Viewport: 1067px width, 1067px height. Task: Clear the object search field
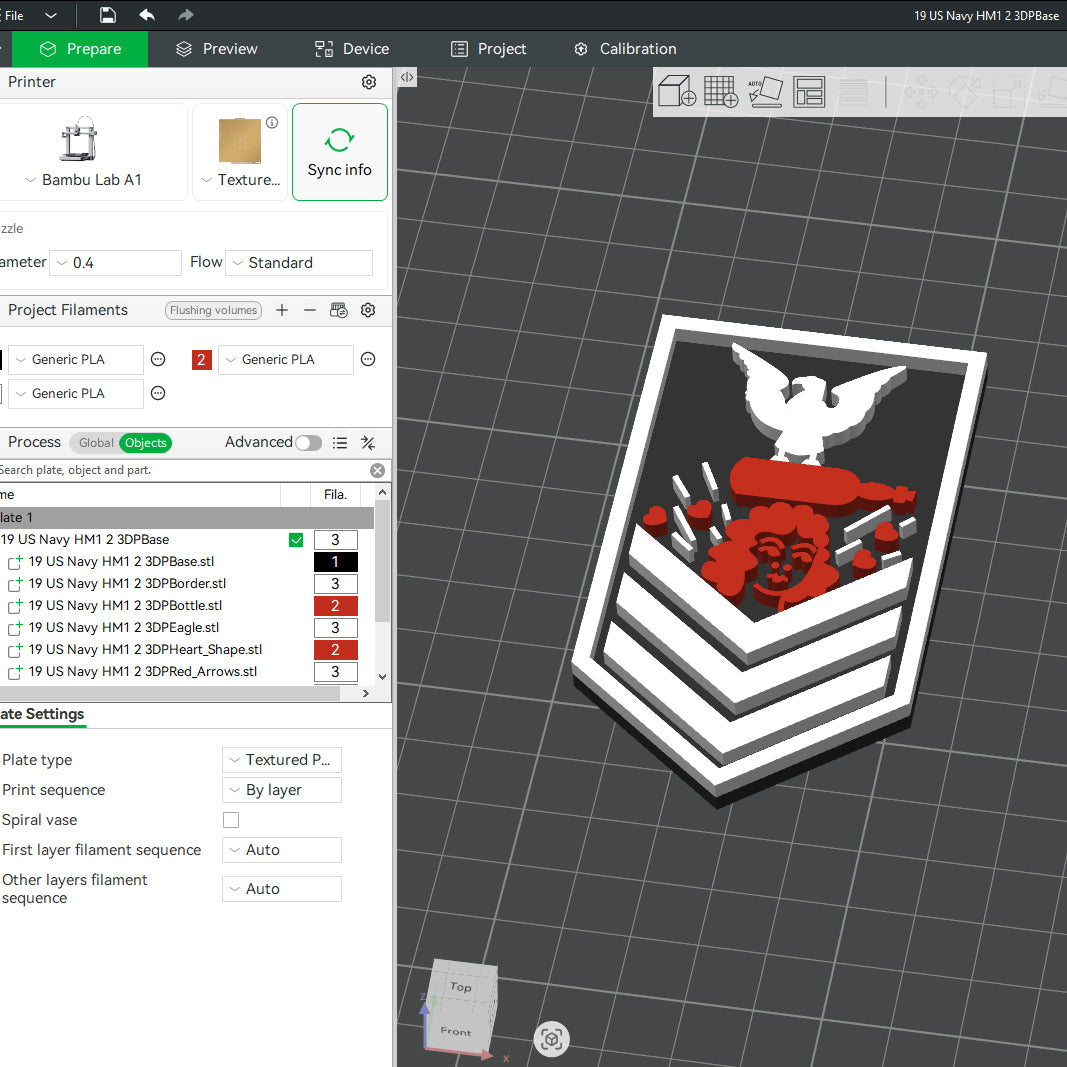(378, 470)
